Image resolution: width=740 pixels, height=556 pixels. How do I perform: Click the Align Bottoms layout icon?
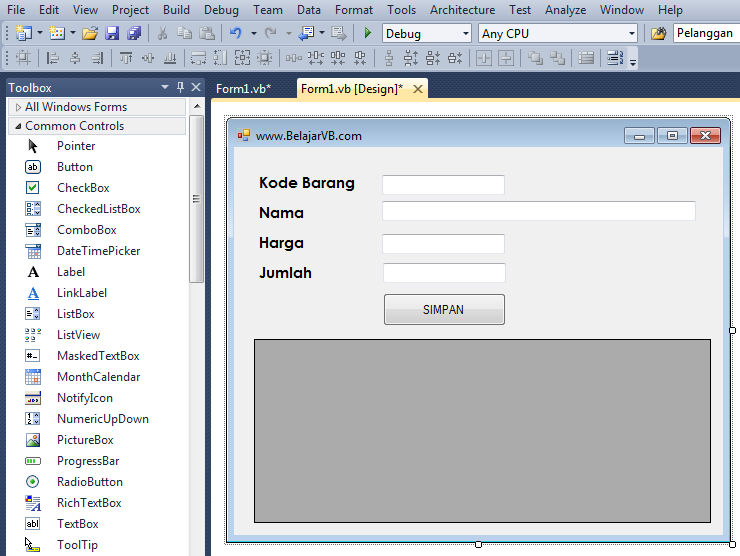(170, 58)
